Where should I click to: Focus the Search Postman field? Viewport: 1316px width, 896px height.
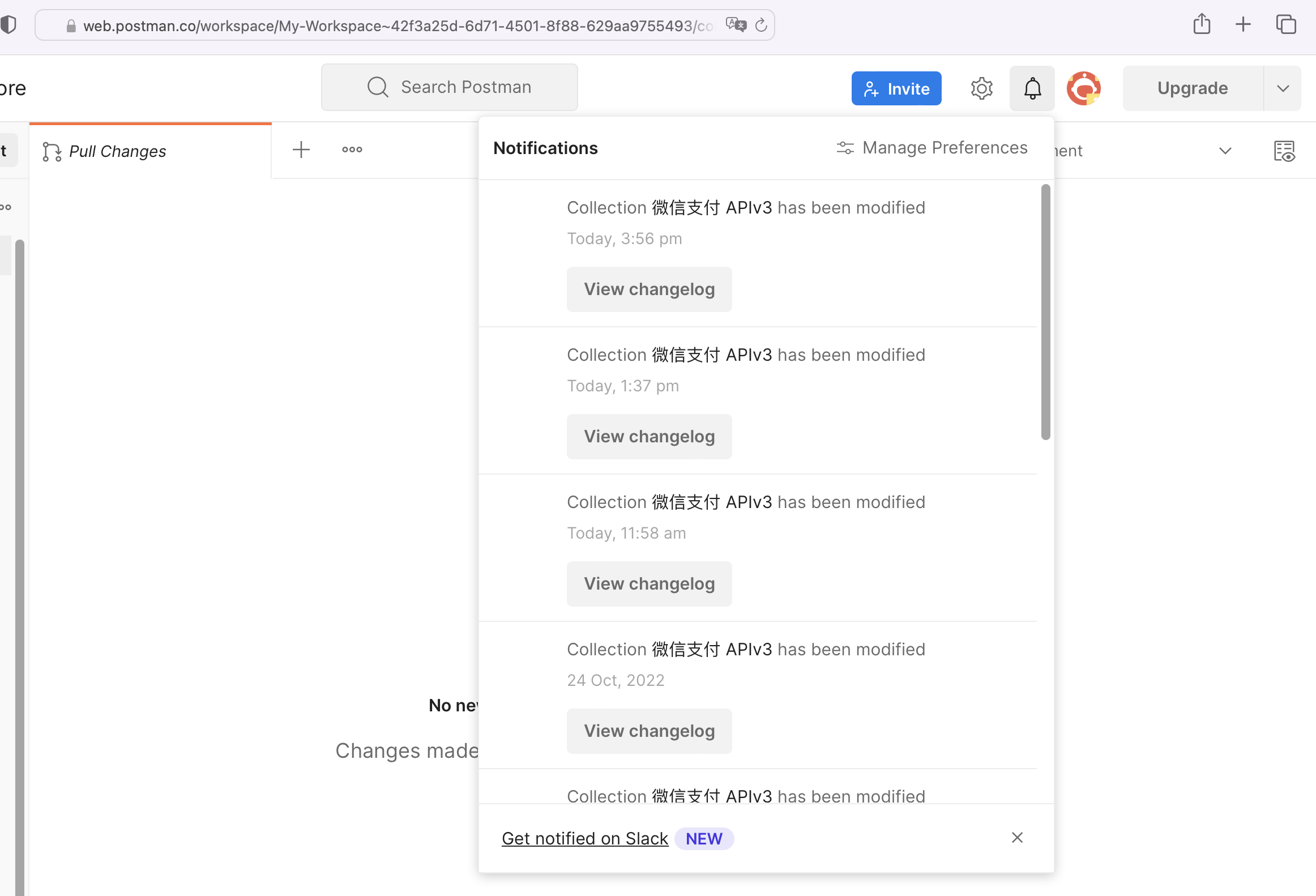coord(450,87)
